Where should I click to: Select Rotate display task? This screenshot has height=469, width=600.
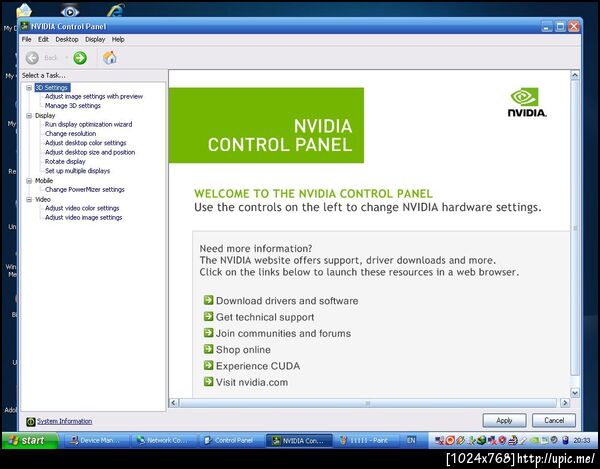65,161
